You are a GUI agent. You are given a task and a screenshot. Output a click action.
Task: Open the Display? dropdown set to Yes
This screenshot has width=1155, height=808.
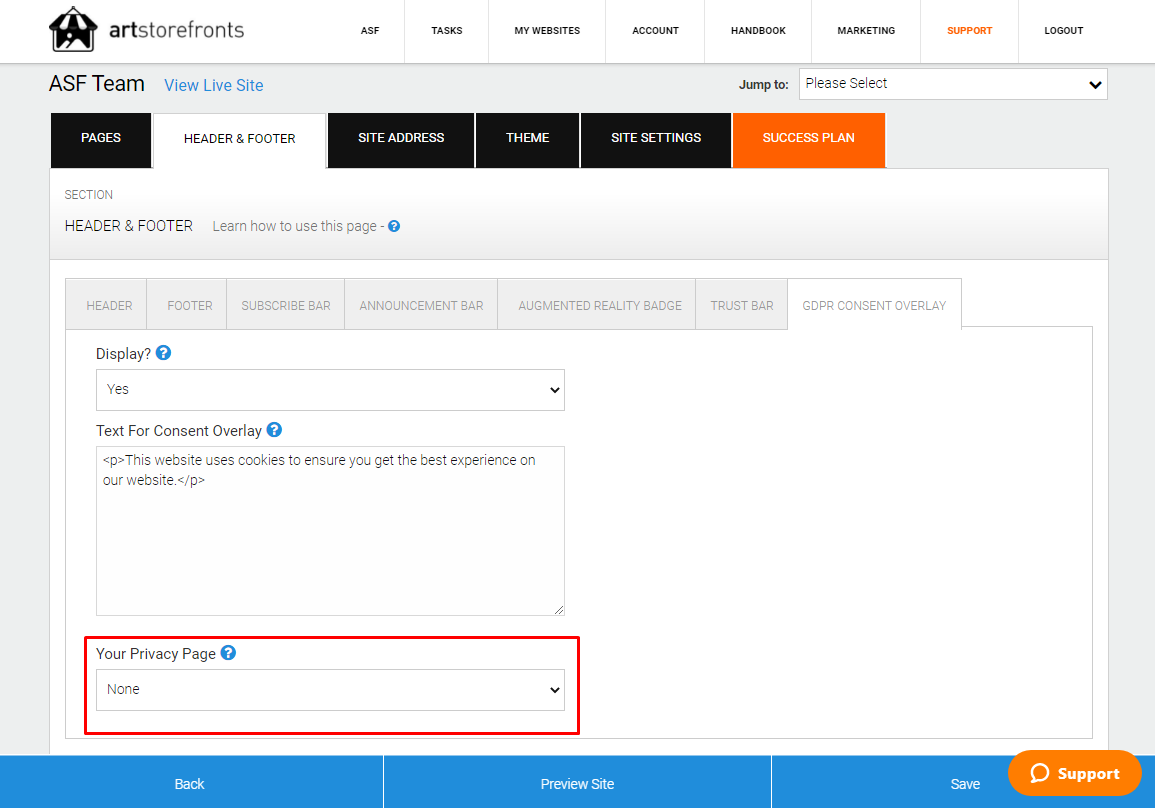tap(330, 390)
